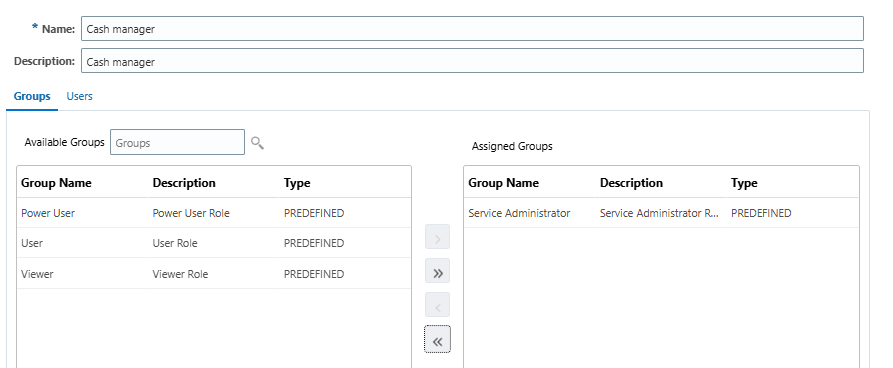The height and width of the screenshot is (368, 893).
Task: Remove all groups with double left arrow
Action: click(x=437, y=340)
